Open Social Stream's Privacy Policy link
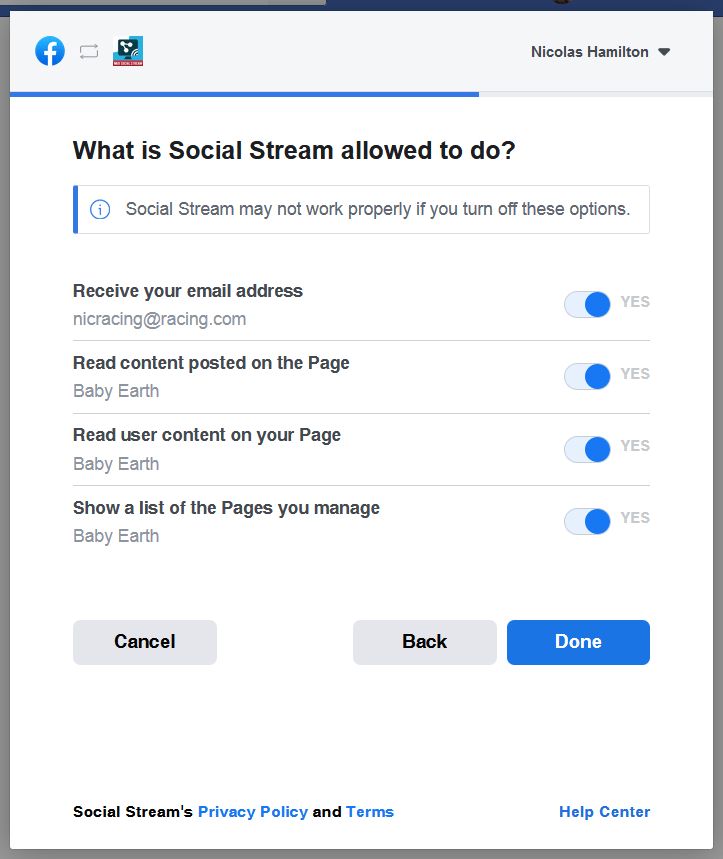The height and width of the screenshot is (859, 723). (x=253, y=811)
